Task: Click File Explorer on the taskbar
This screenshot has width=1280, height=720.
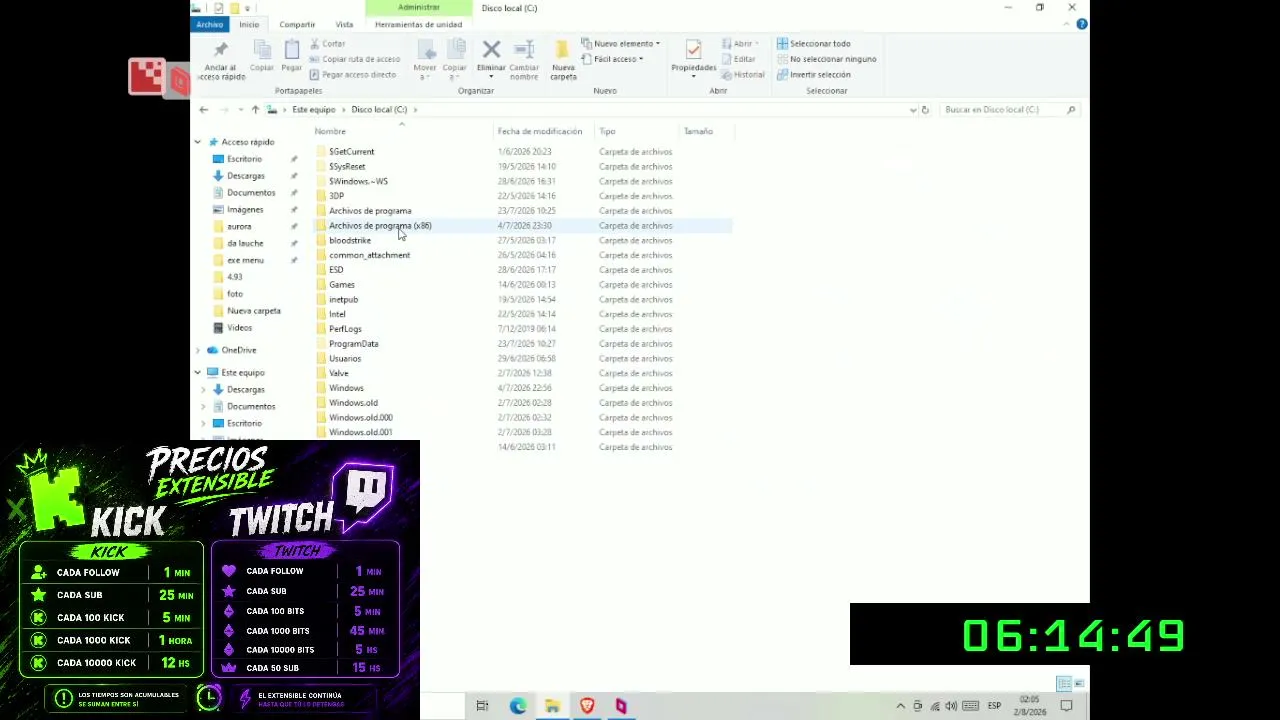Action: coord(552,706)
